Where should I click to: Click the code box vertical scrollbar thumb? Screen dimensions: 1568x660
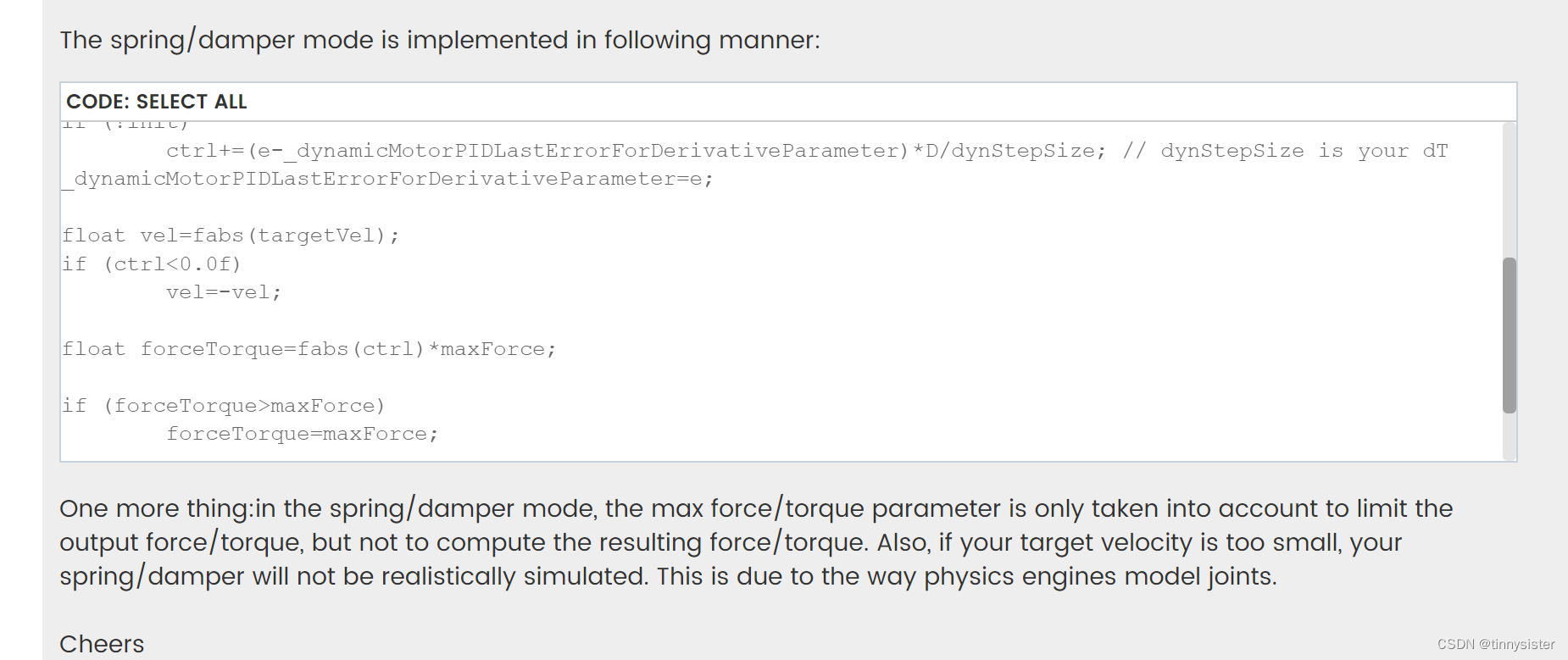point(1509,336)
